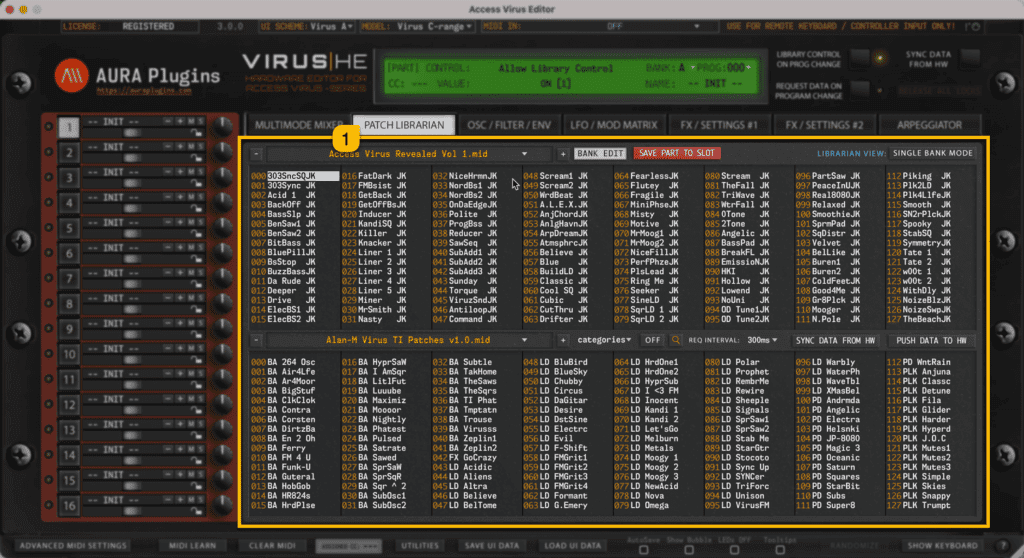The image size is (1024, 558).
Task: Select the part 7 number button
Action: click(69, 279)
